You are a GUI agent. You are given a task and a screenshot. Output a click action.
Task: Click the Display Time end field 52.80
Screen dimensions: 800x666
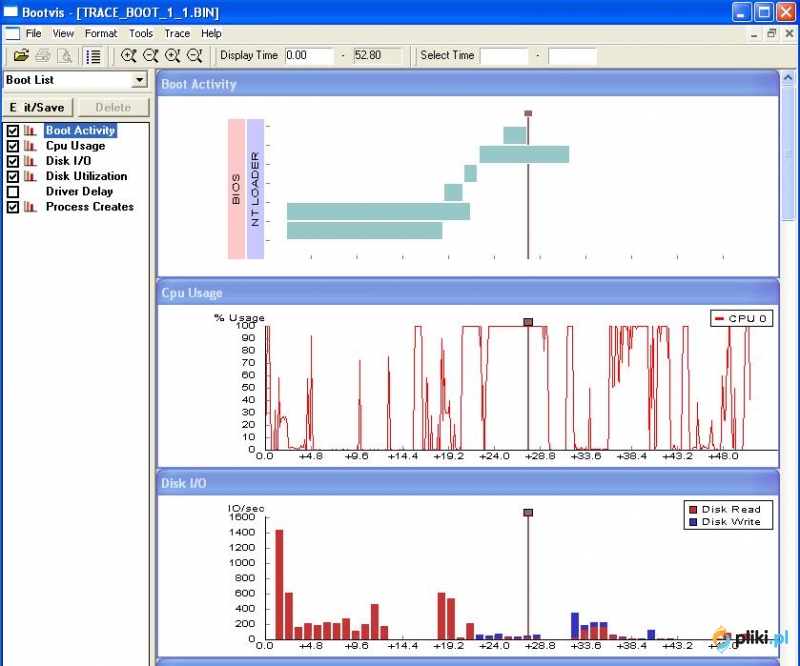[378, 56]
